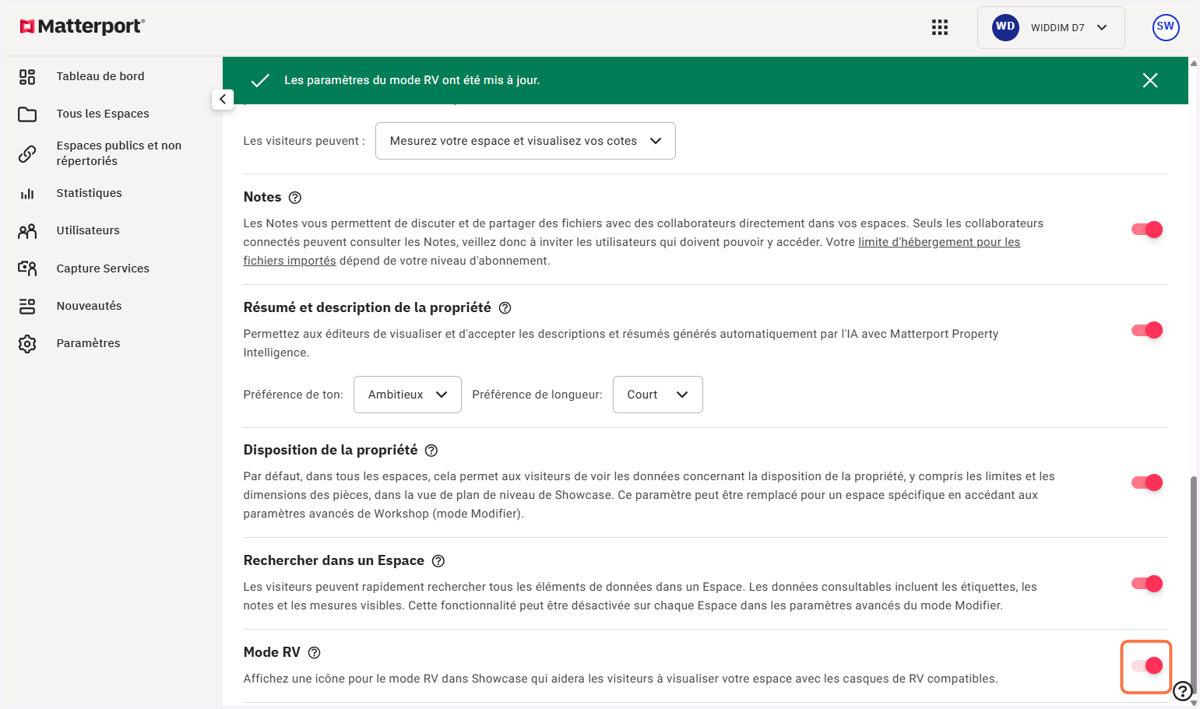Click the Matterport logo
Viewport: 1200px width, 709px height.
pyautogui.click(x=82, y=27)
